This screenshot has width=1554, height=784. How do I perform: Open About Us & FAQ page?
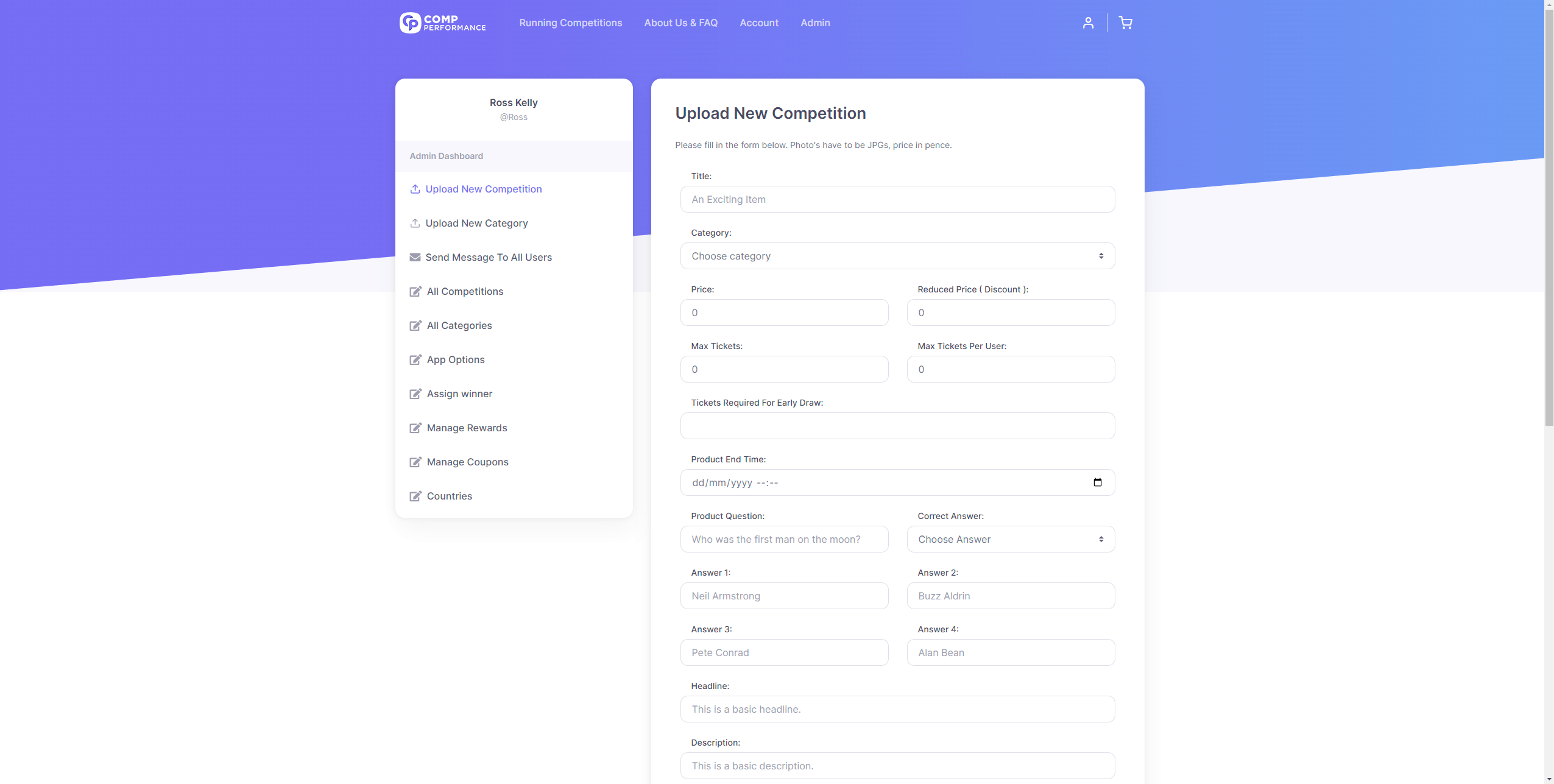(x=680, y=23)
